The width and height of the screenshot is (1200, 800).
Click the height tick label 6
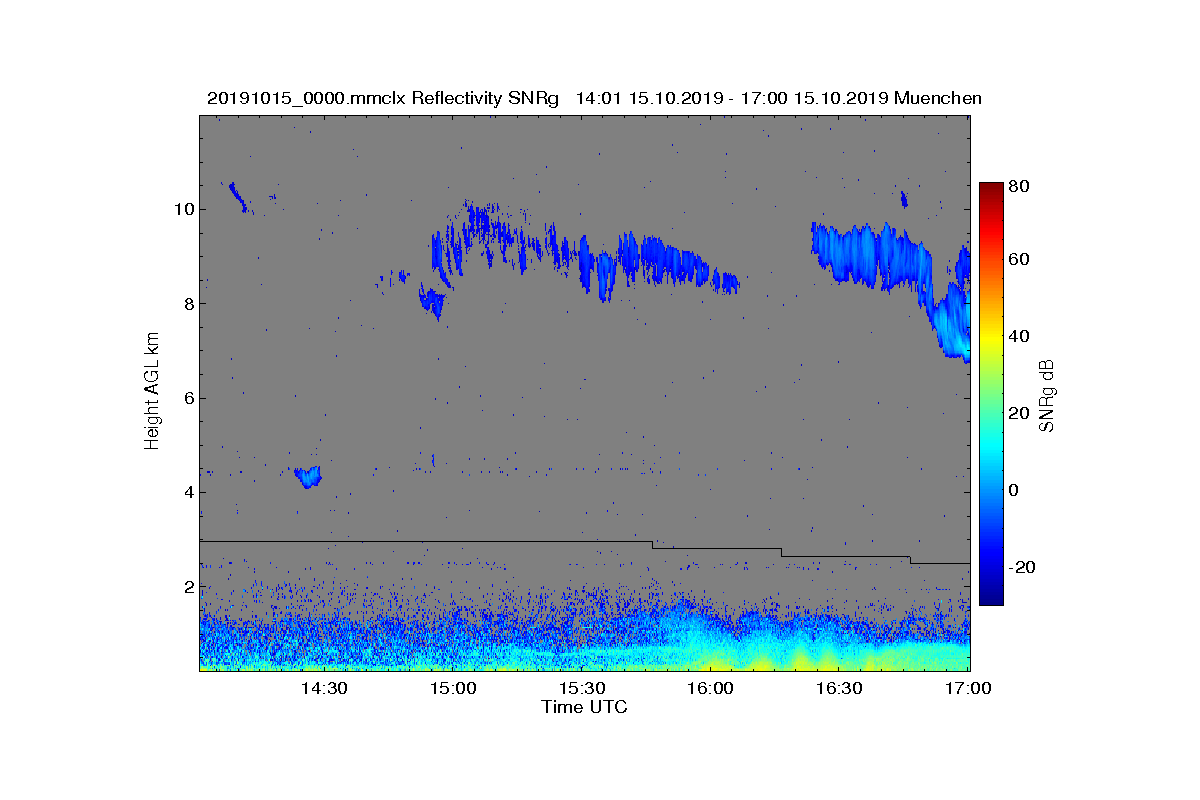(188, 398)
